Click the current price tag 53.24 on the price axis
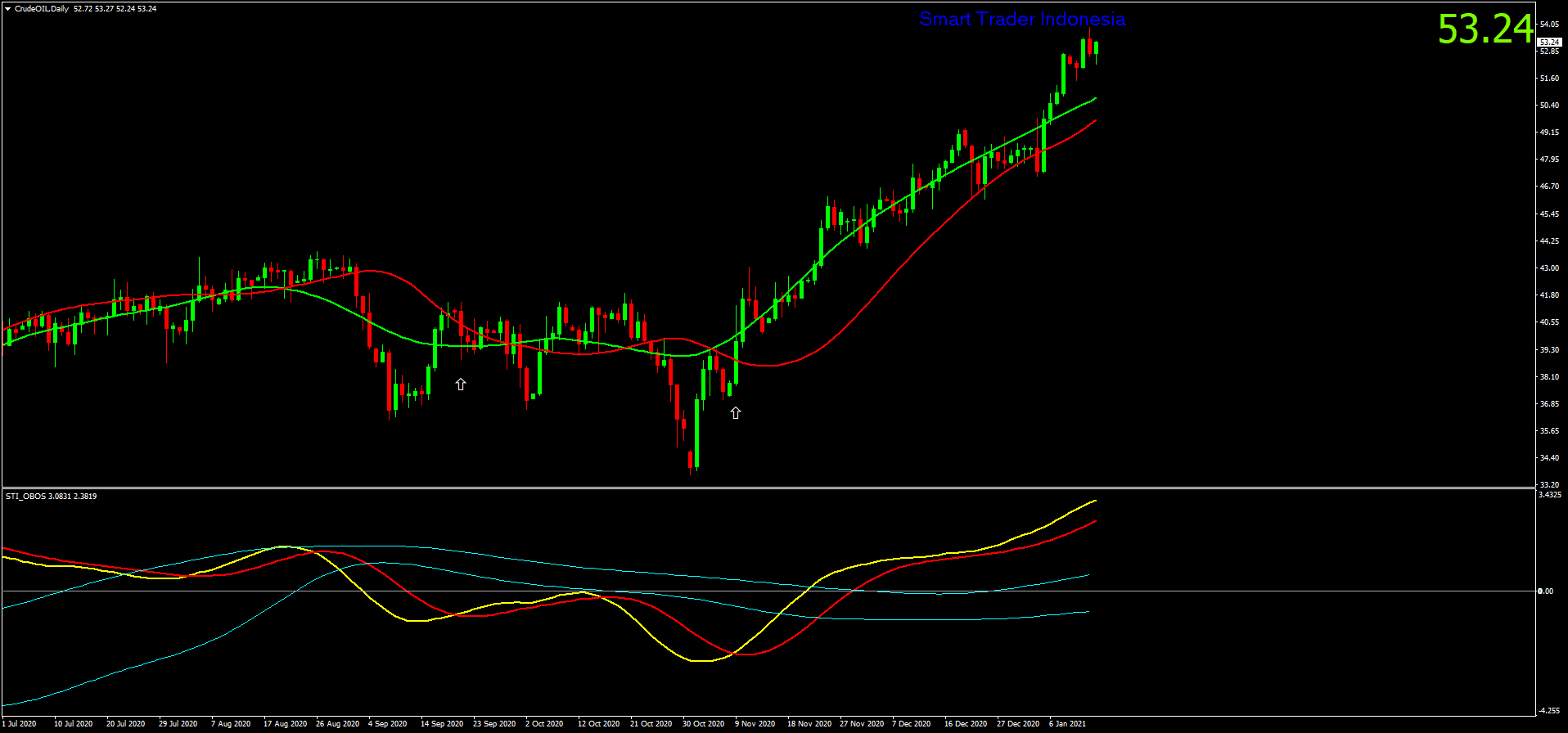Image resolution: width=1568 pixels, height=733 pixels. click(1549, 42)
